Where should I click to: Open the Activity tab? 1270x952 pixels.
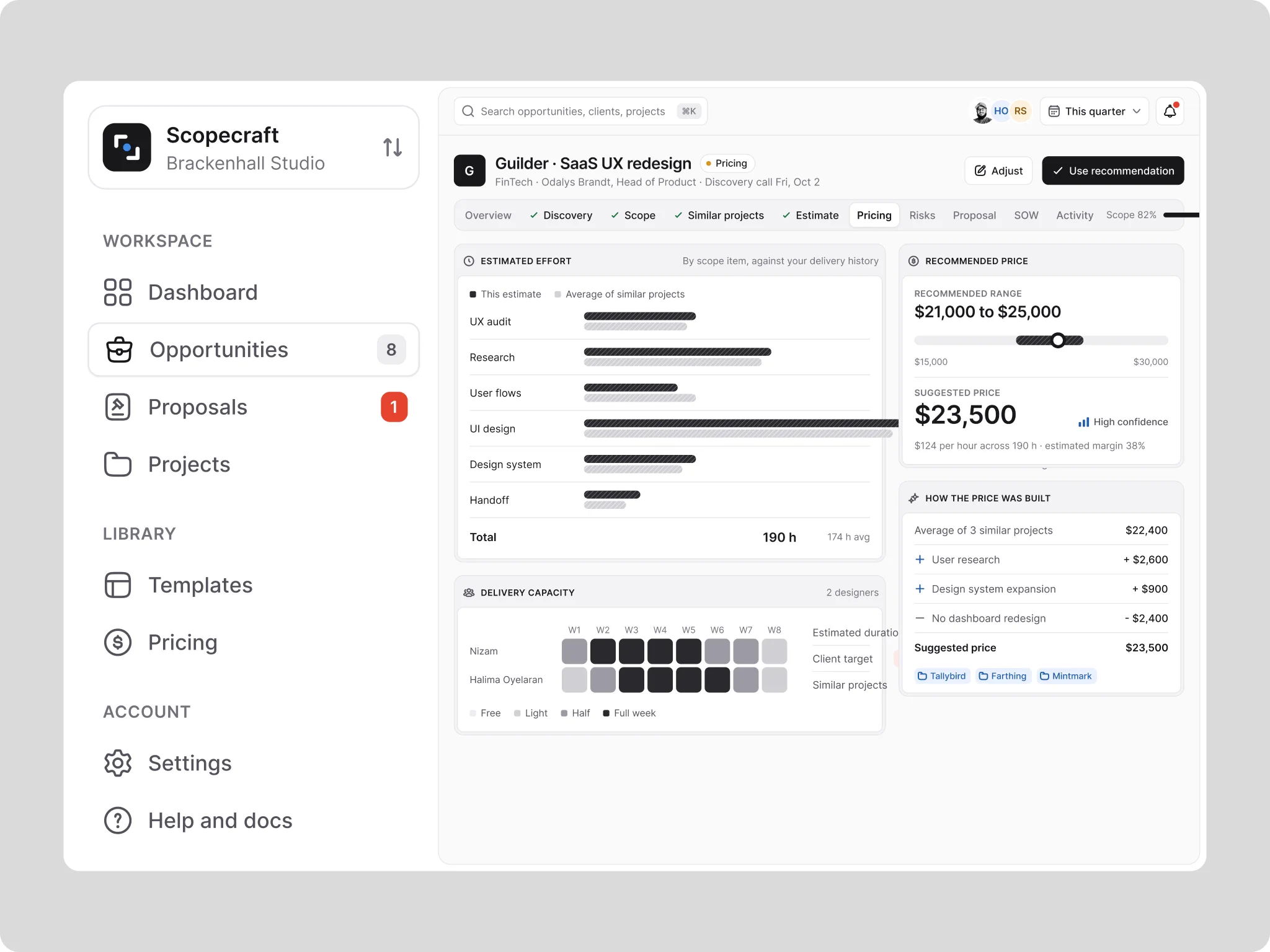click(1075, 215)
